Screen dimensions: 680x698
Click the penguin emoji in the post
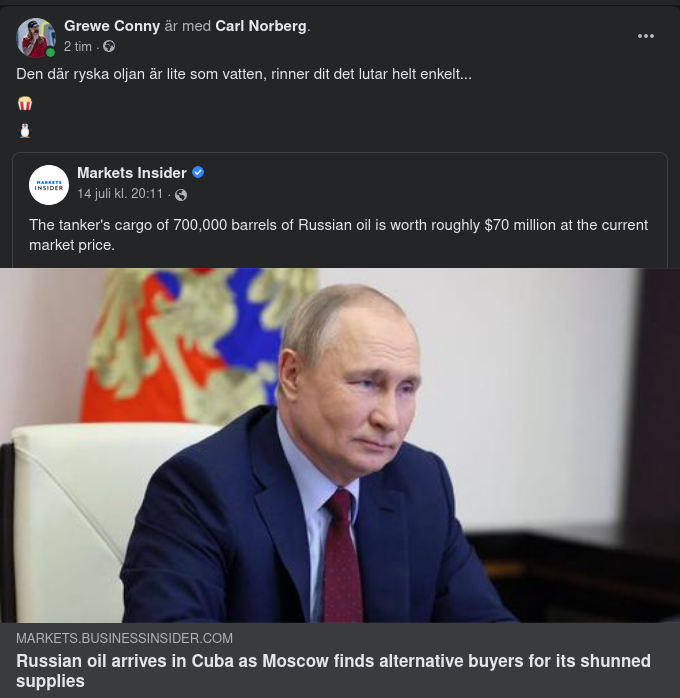point(25,131)
